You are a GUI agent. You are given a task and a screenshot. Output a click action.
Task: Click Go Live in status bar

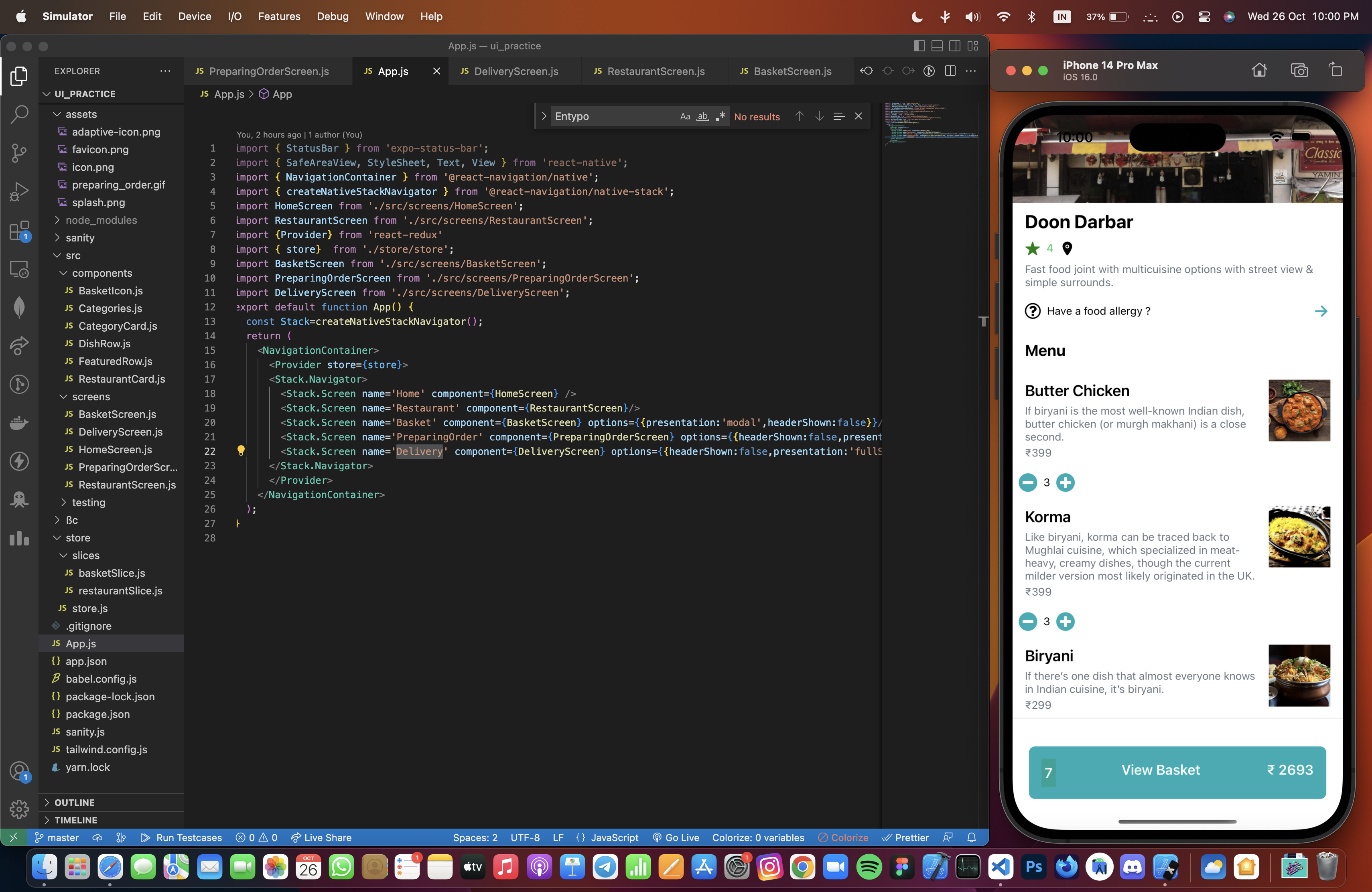676,837
